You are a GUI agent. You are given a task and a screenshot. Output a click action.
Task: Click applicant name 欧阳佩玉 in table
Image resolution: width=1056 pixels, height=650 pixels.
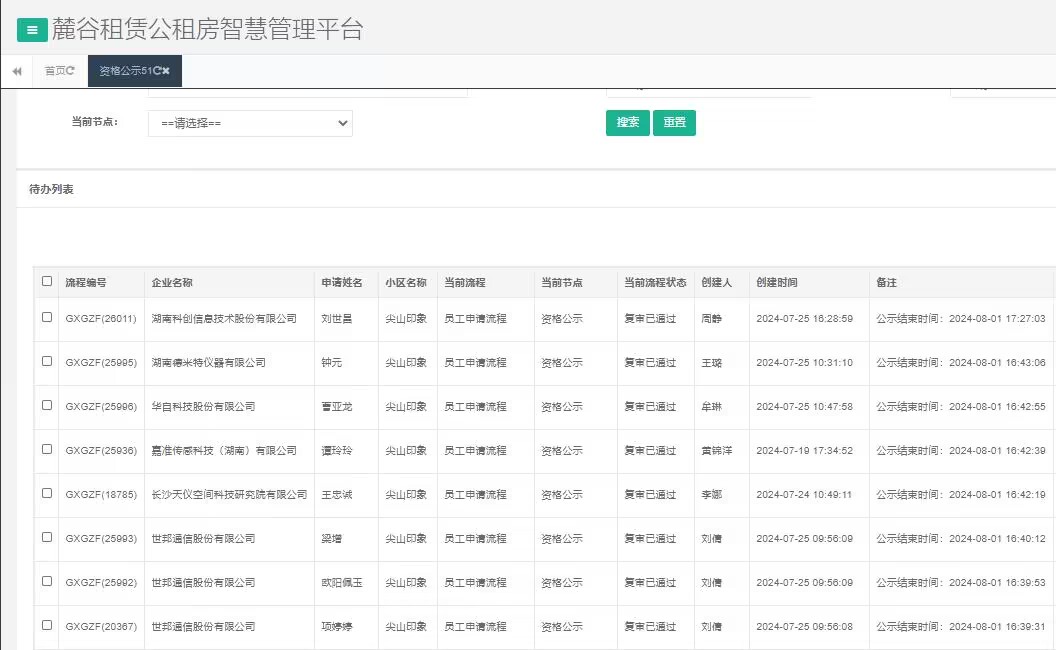(x=341, y=583)
